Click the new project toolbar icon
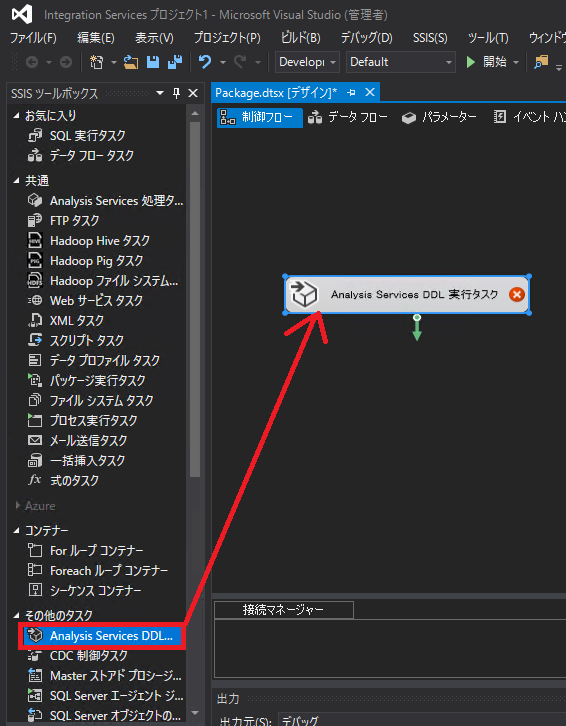 pos(96,62)
